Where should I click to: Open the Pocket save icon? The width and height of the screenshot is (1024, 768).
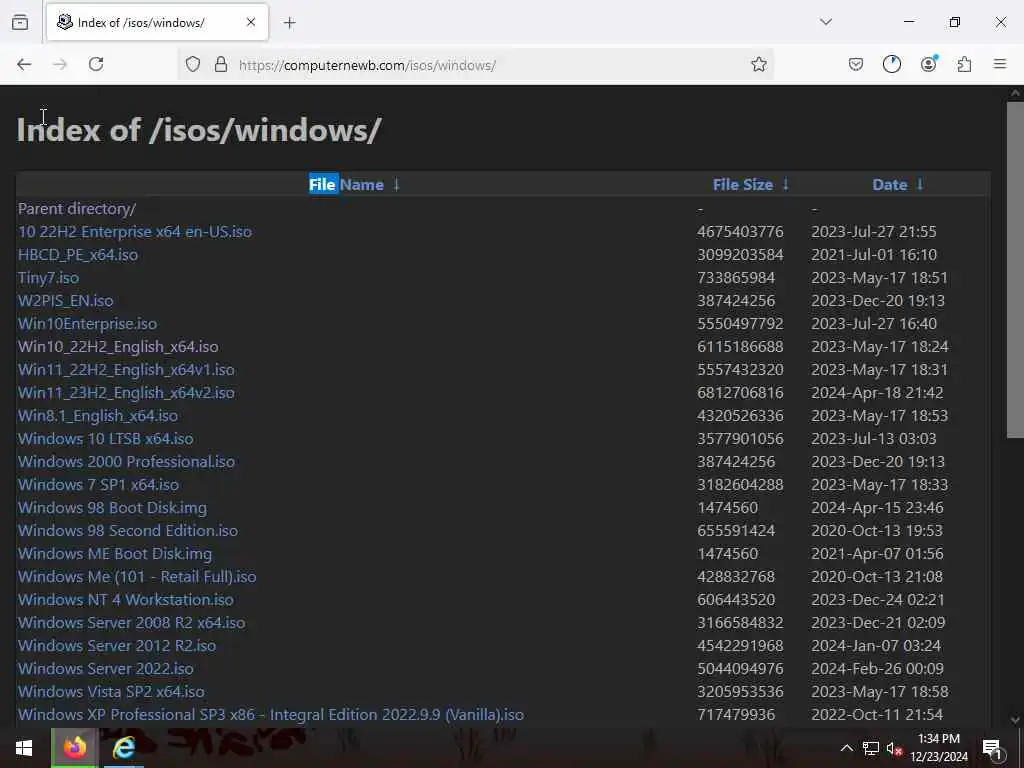tap(856, 64)
